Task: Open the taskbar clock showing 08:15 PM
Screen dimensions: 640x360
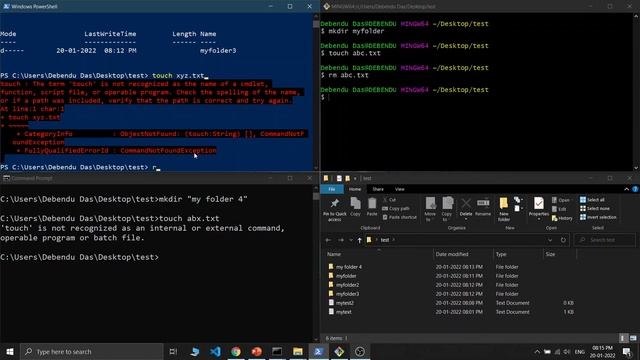Action: pos(602,351)
